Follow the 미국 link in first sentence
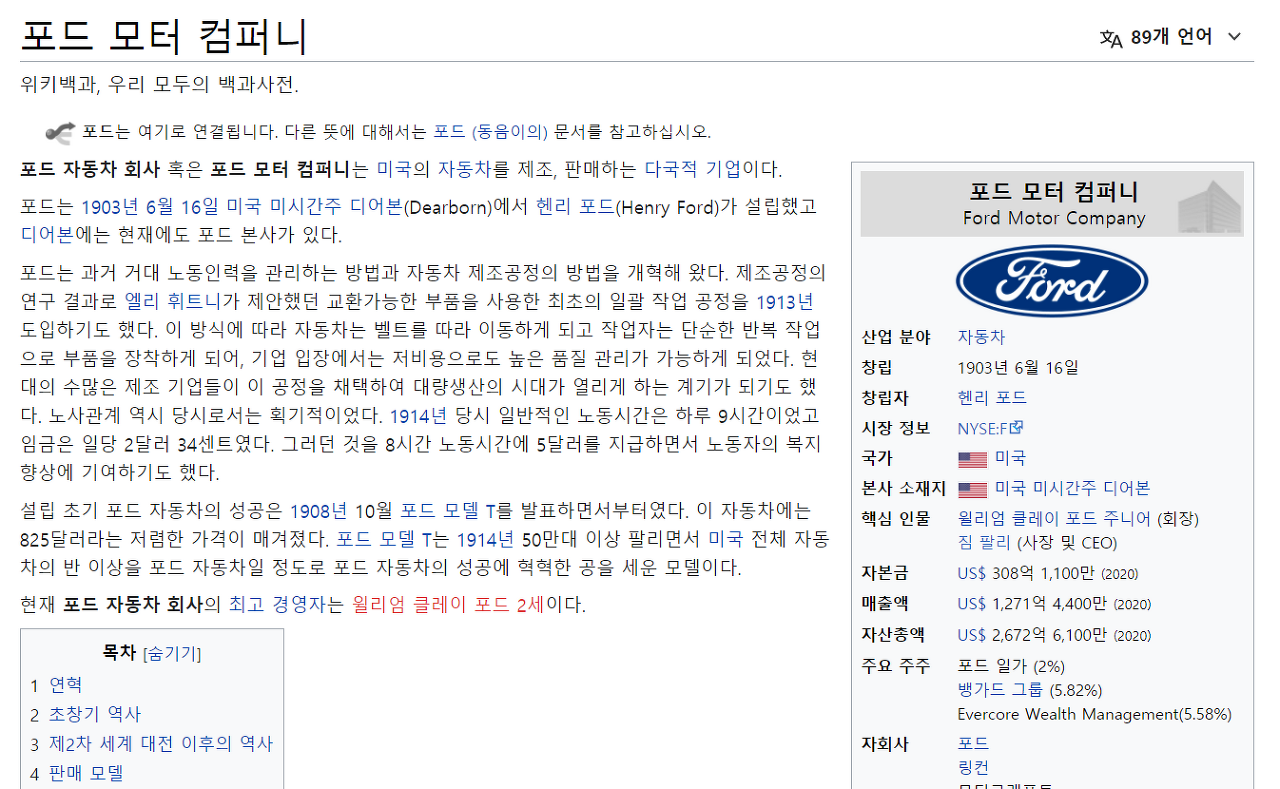 395,169
